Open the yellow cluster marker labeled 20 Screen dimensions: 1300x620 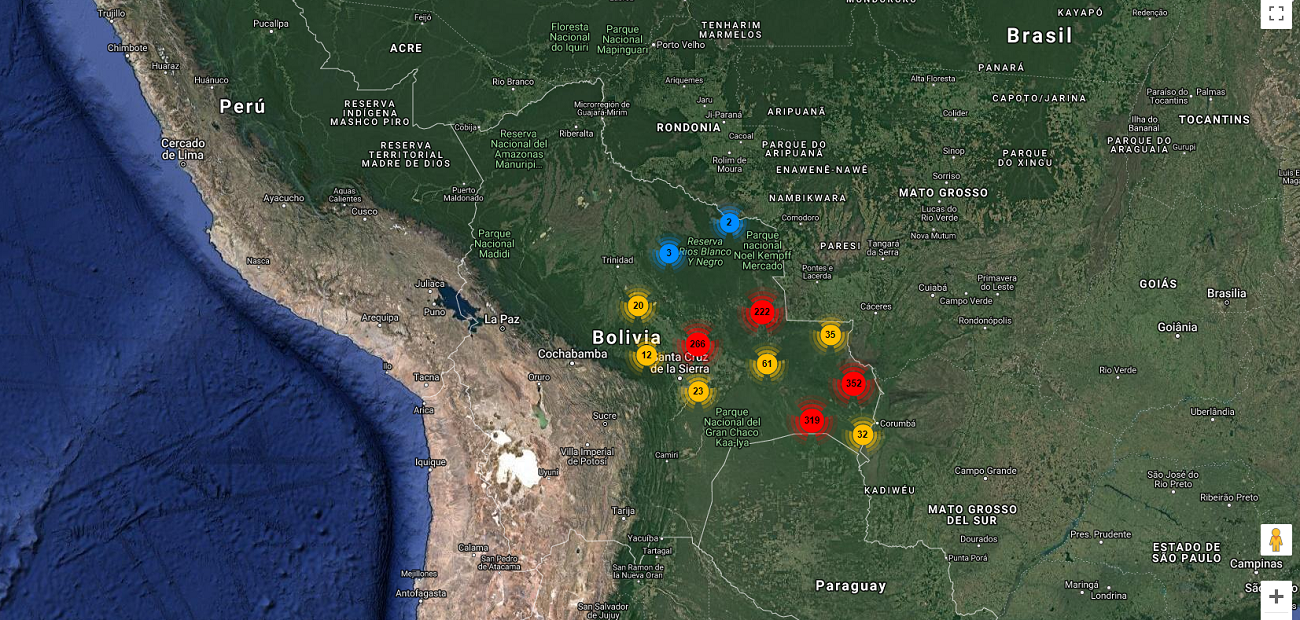[638, 306]
